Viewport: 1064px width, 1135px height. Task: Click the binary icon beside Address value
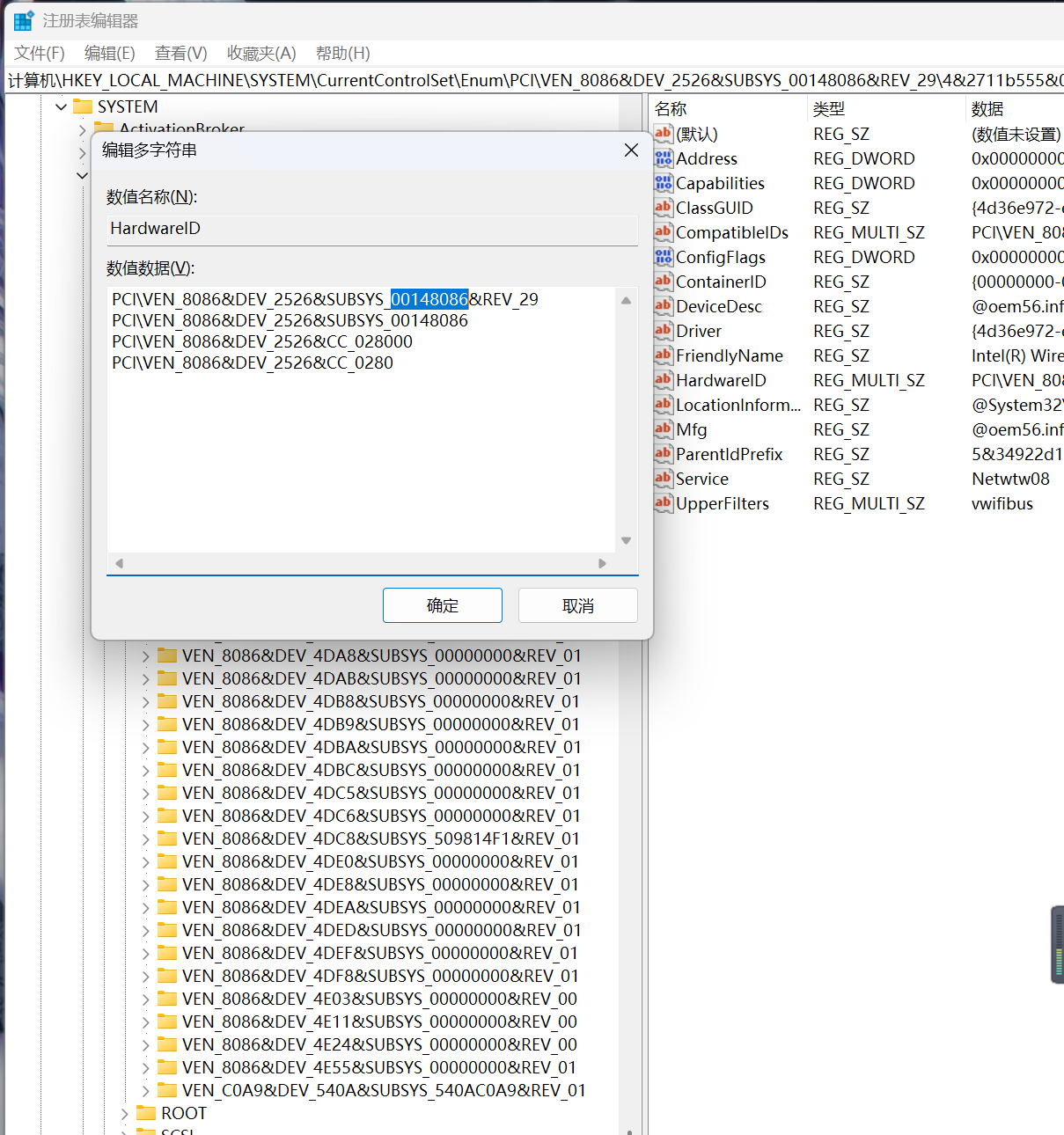664,158
